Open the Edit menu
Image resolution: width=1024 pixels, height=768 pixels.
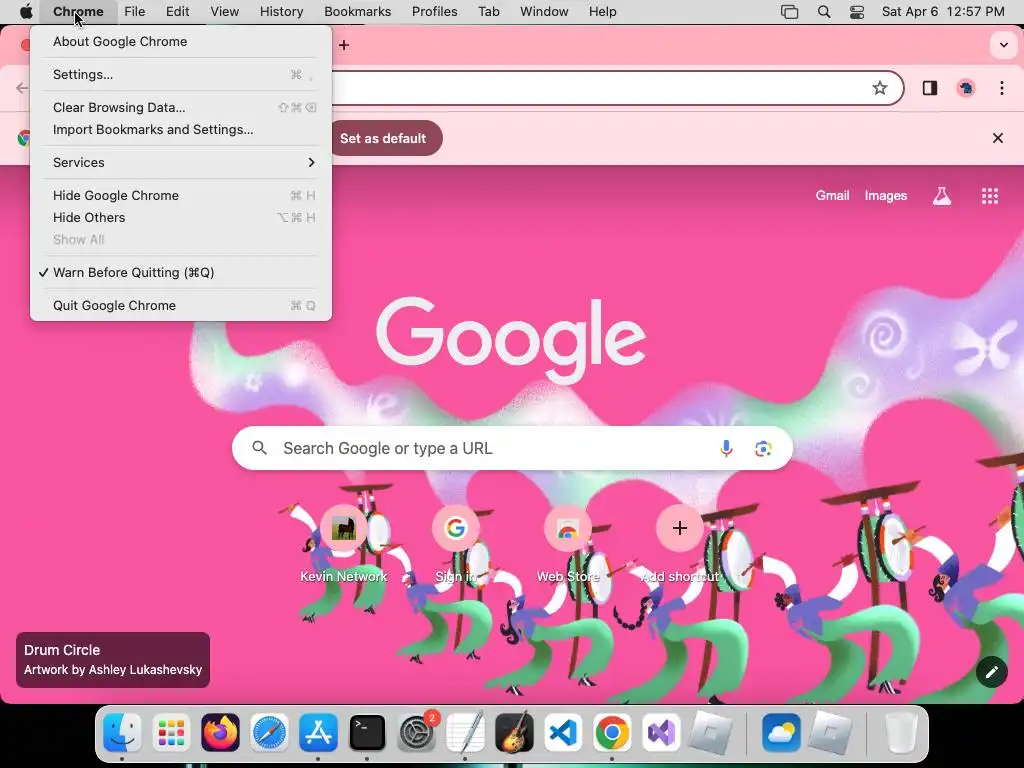pos(177,12)
